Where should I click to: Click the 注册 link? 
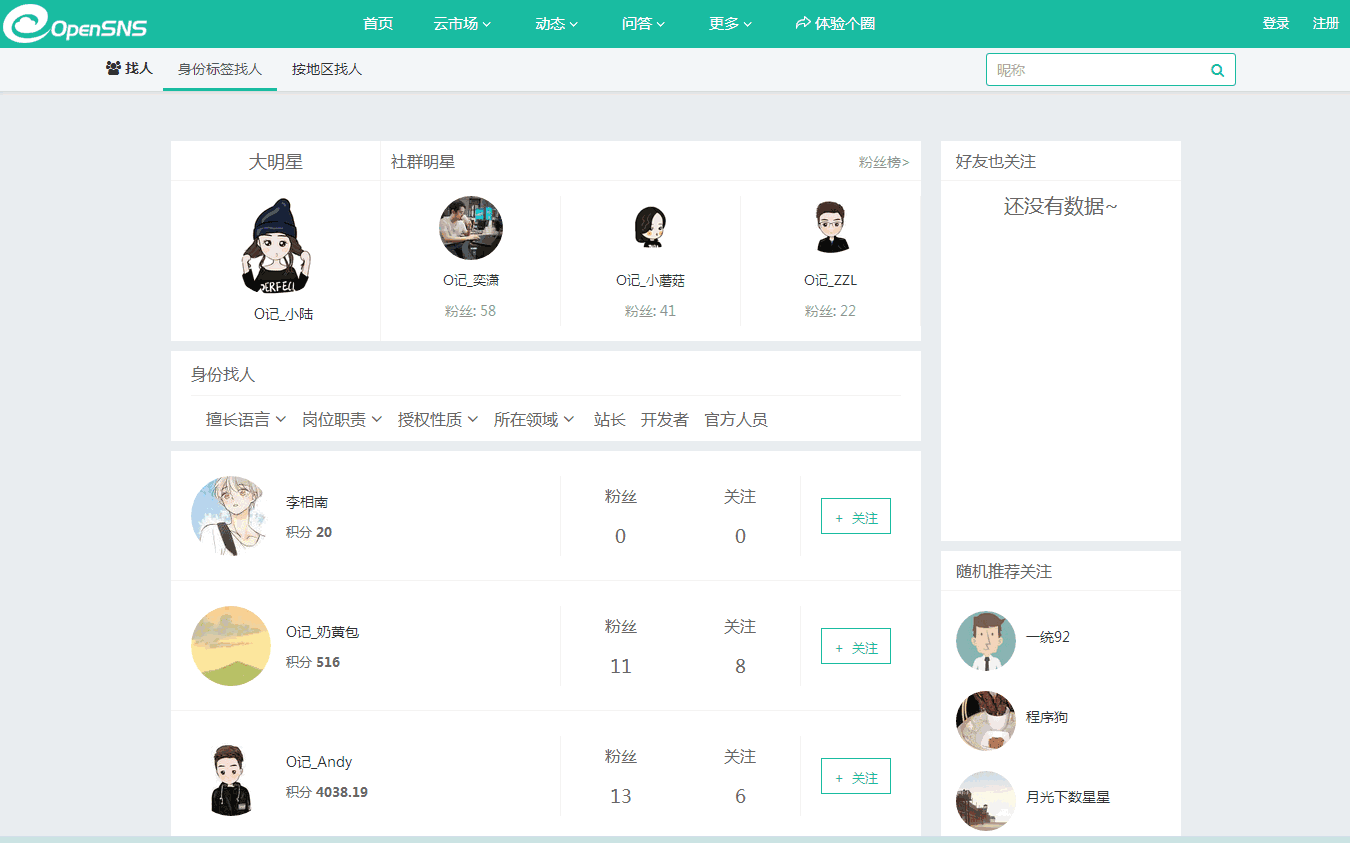(1325, 24)
